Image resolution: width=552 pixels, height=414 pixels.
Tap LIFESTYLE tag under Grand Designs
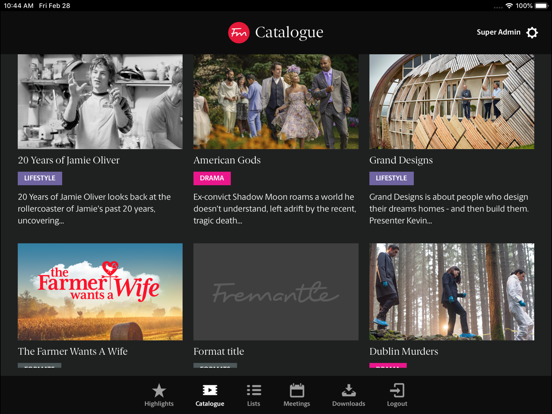click(391, 178)
